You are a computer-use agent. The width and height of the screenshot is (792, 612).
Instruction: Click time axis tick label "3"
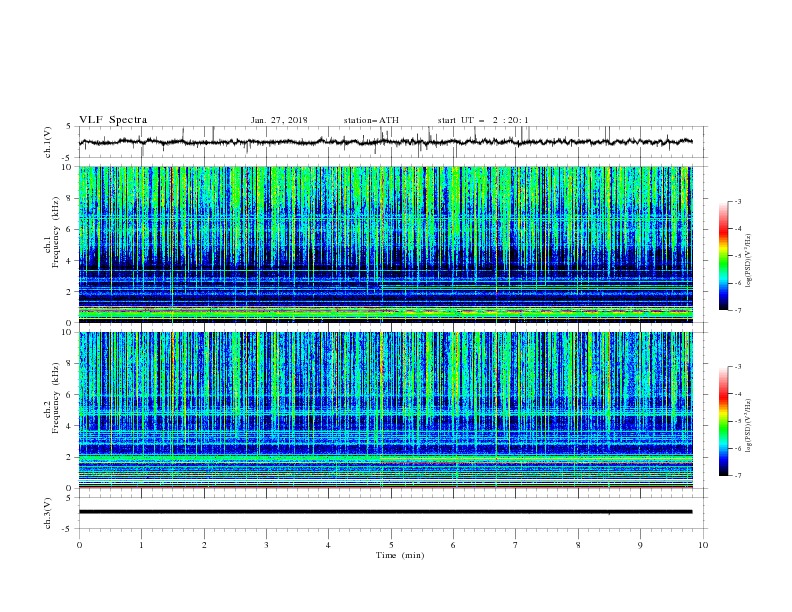(266, 545)
